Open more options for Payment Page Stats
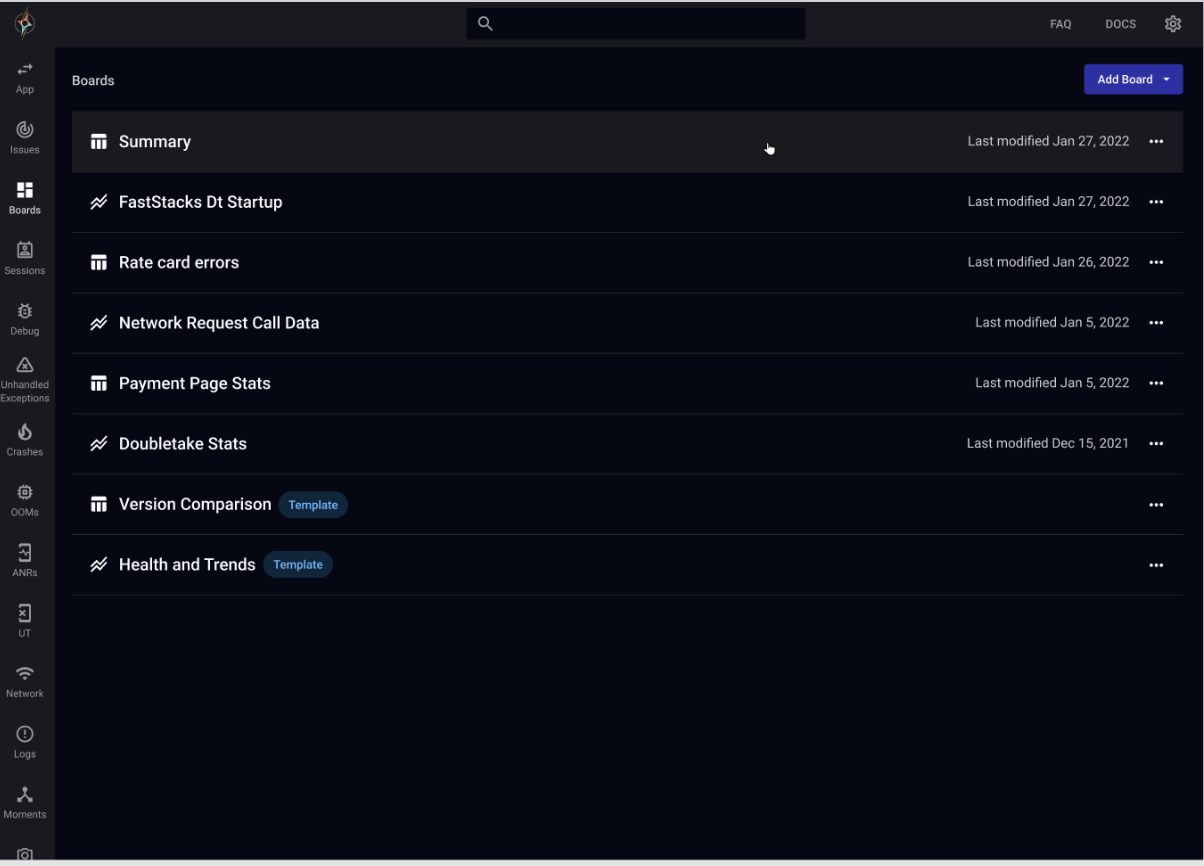Screen dimensions: 1204x866 (1156, 384)
